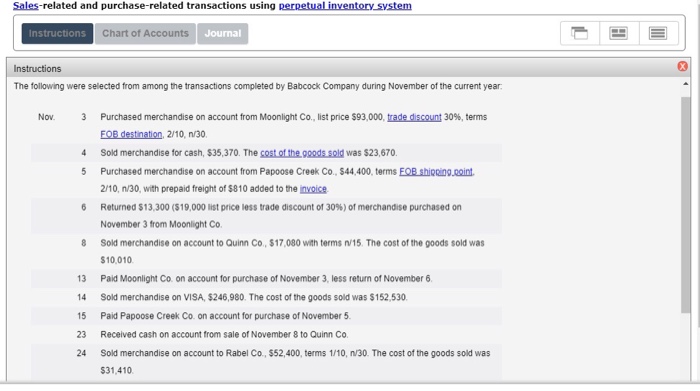Select the Nov. 13 Paid Moonlight Co. transaction
The height and width of the screenshot is (391, 700).
click(266, 279)
